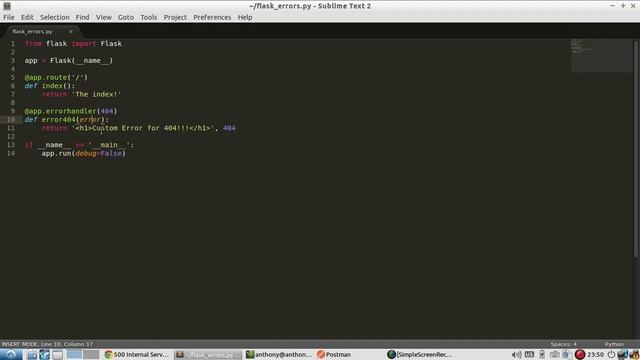Viewport: 640px width, 360px height.
Task: Click the clipboard manager tray icon
Action: pyautogui.click(x=567, y=355)
